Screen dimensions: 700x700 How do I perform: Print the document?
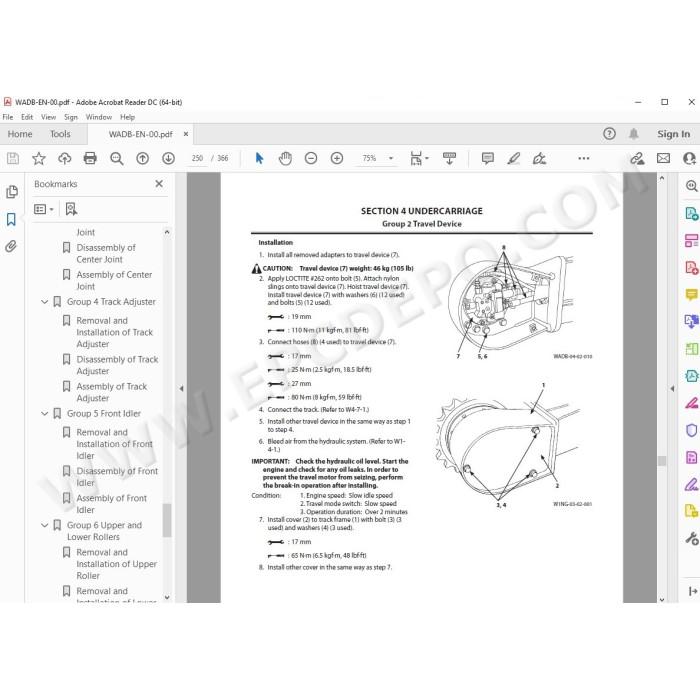pos(90,158)
